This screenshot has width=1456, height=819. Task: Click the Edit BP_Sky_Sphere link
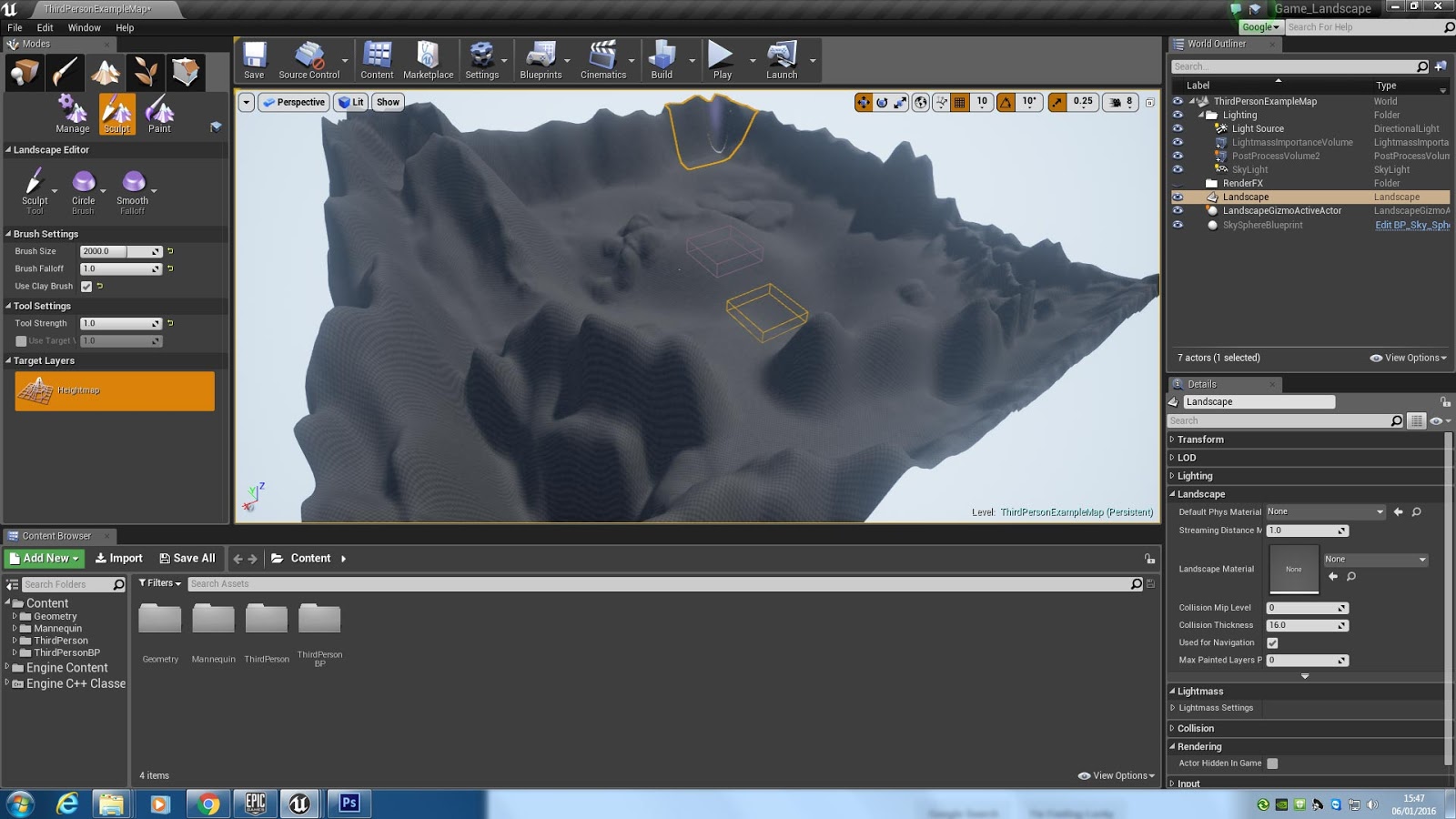point(1410,225)
